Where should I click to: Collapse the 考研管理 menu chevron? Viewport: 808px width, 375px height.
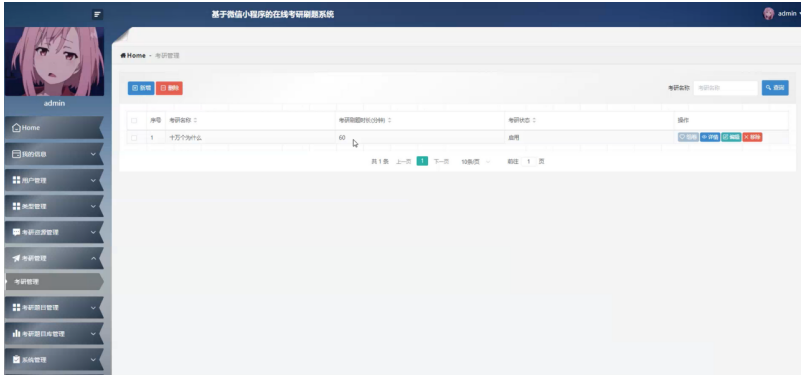pyautogui.click(x=93, y=258)
